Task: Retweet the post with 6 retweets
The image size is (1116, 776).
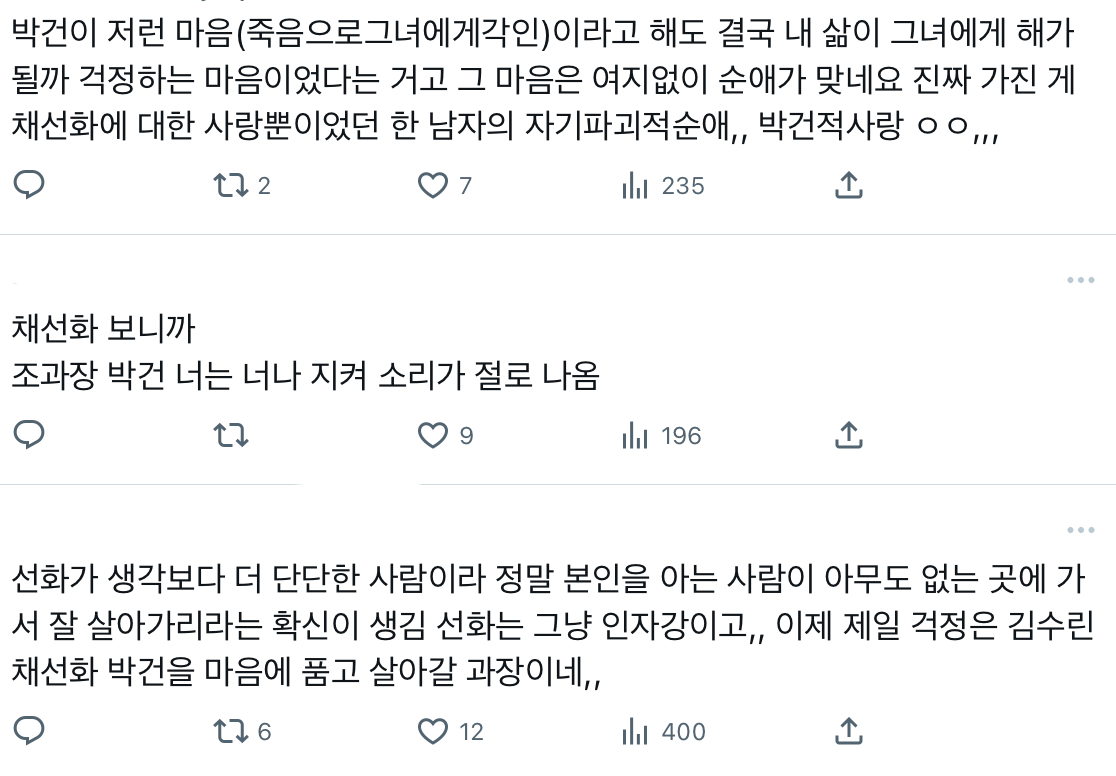Action: (232, 731)
